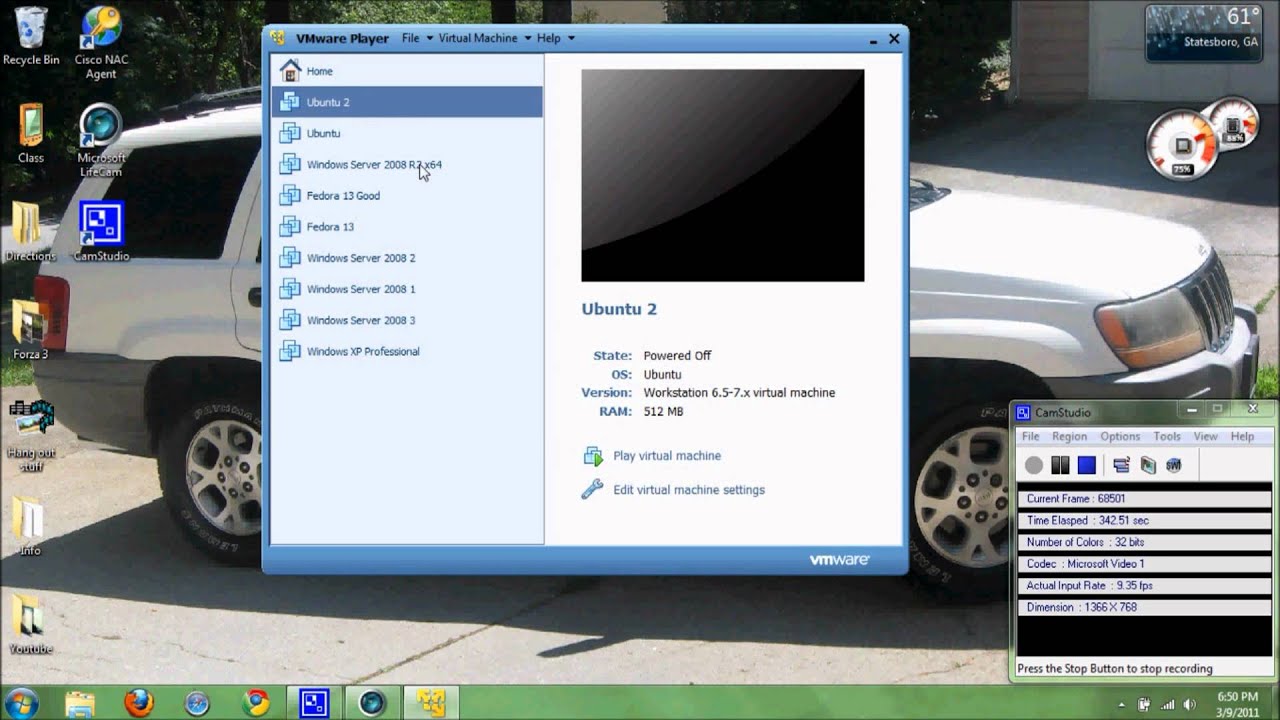Select the plain Ubuntu virtual machine

[407, 133]
